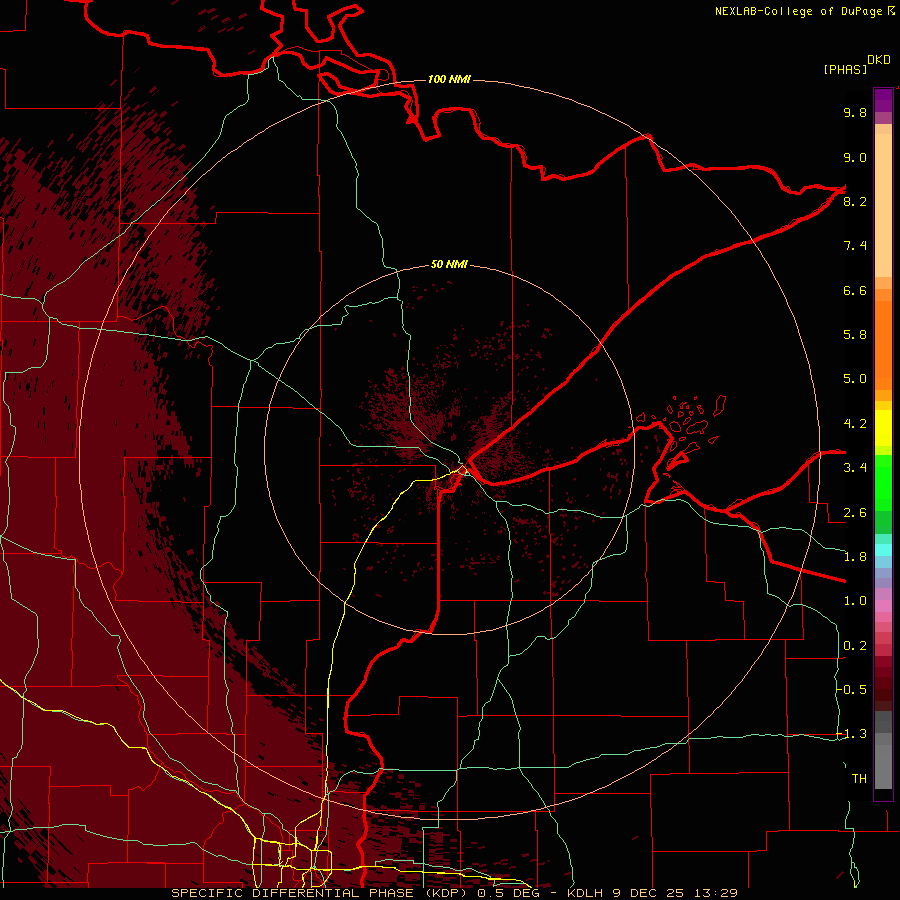Click the "100 NMI" range ring label
The image size is (900, 900).
pos(449,79)
